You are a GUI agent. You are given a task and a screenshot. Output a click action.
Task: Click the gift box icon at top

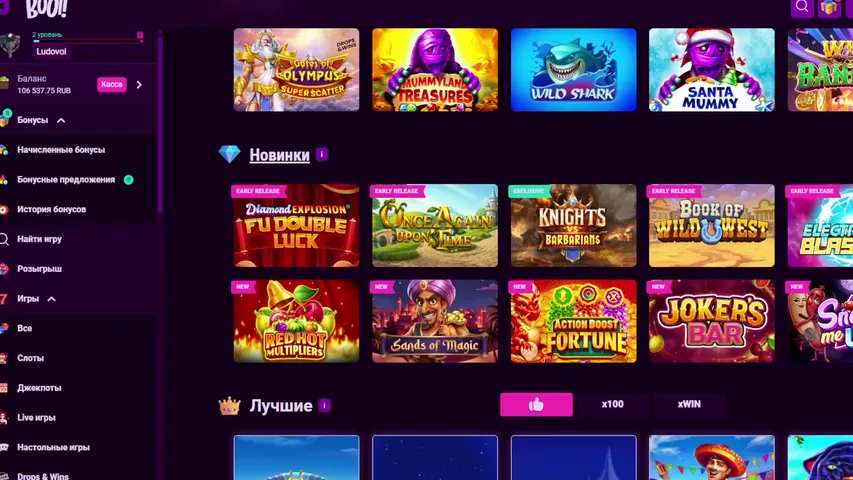(829, 7)
